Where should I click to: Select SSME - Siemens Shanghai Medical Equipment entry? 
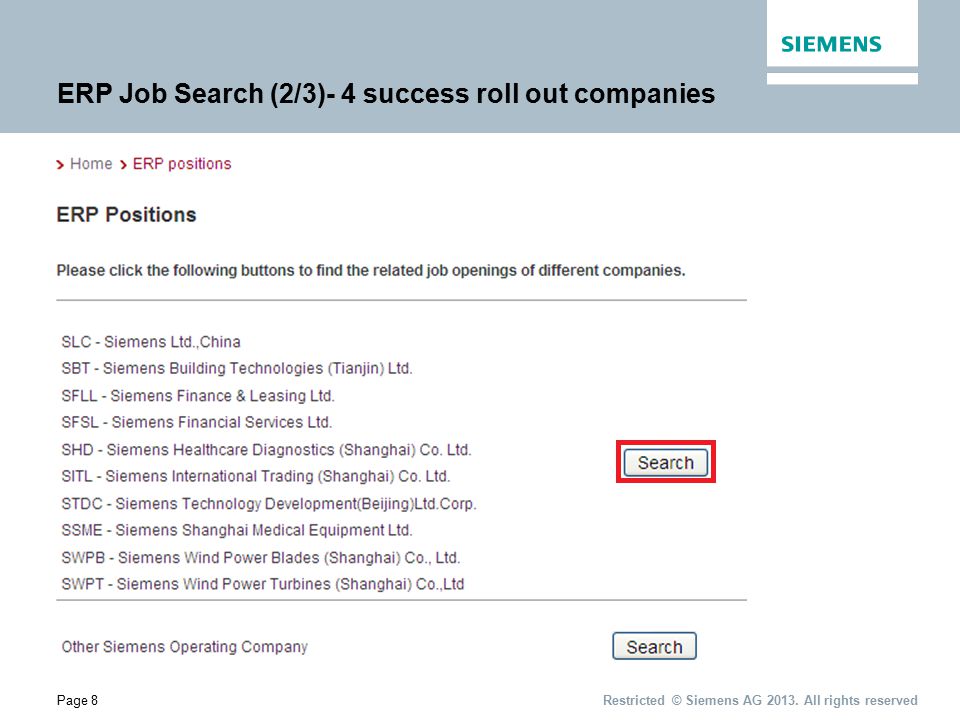[x=237, y=530]
